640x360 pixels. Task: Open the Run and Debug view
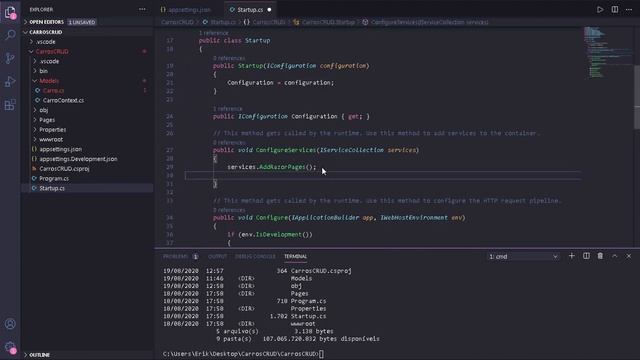(10, 81)
